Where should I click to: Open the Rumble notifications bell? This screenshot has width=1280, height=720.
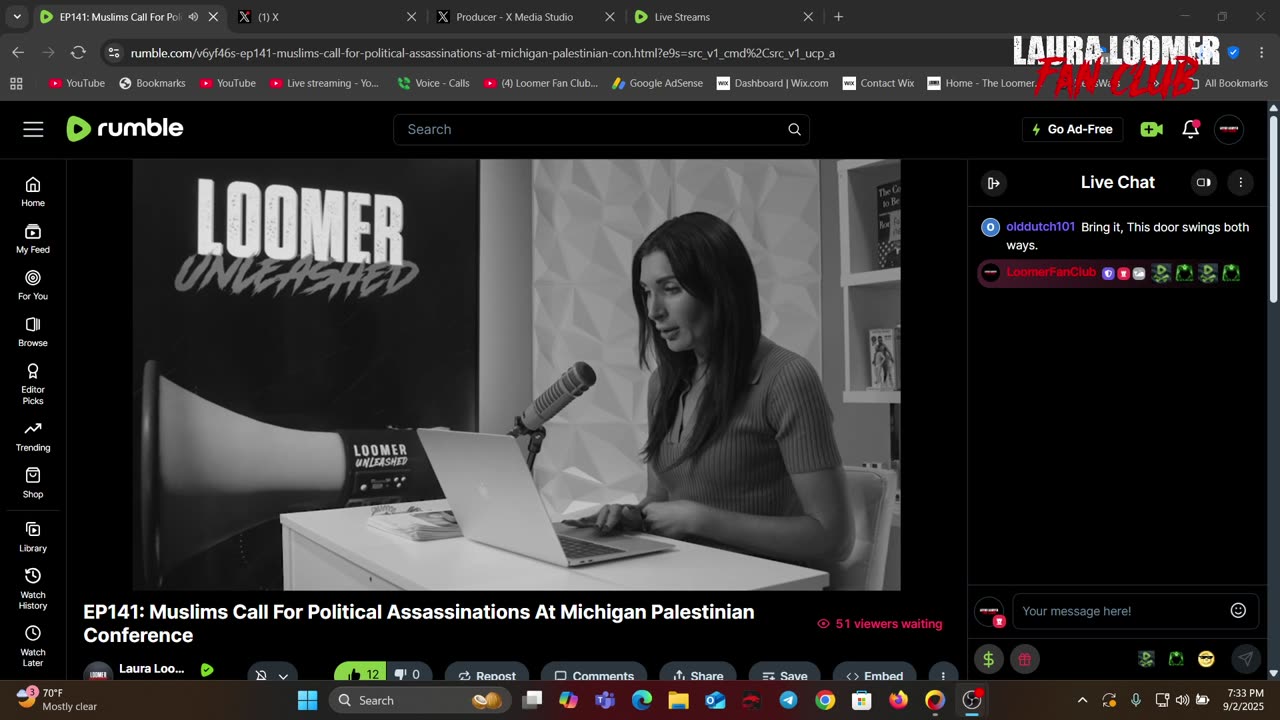point(1190,129)
